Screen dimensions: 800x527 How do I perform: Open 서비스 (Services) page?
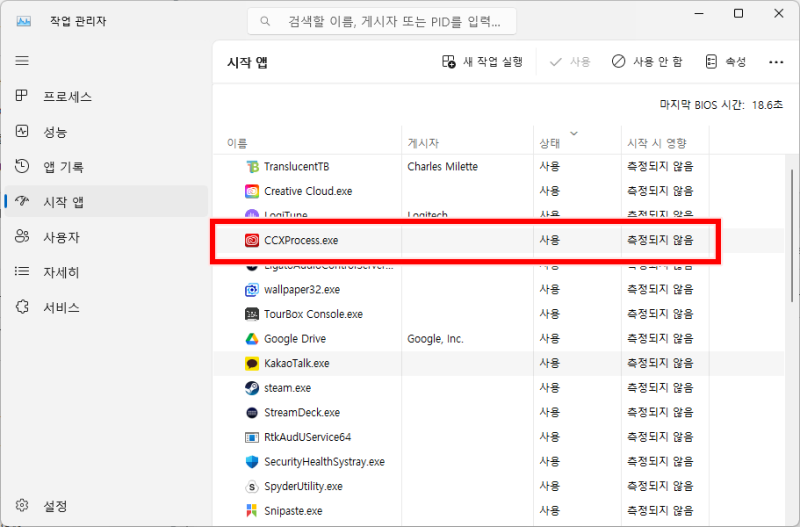tap(106, 307)
